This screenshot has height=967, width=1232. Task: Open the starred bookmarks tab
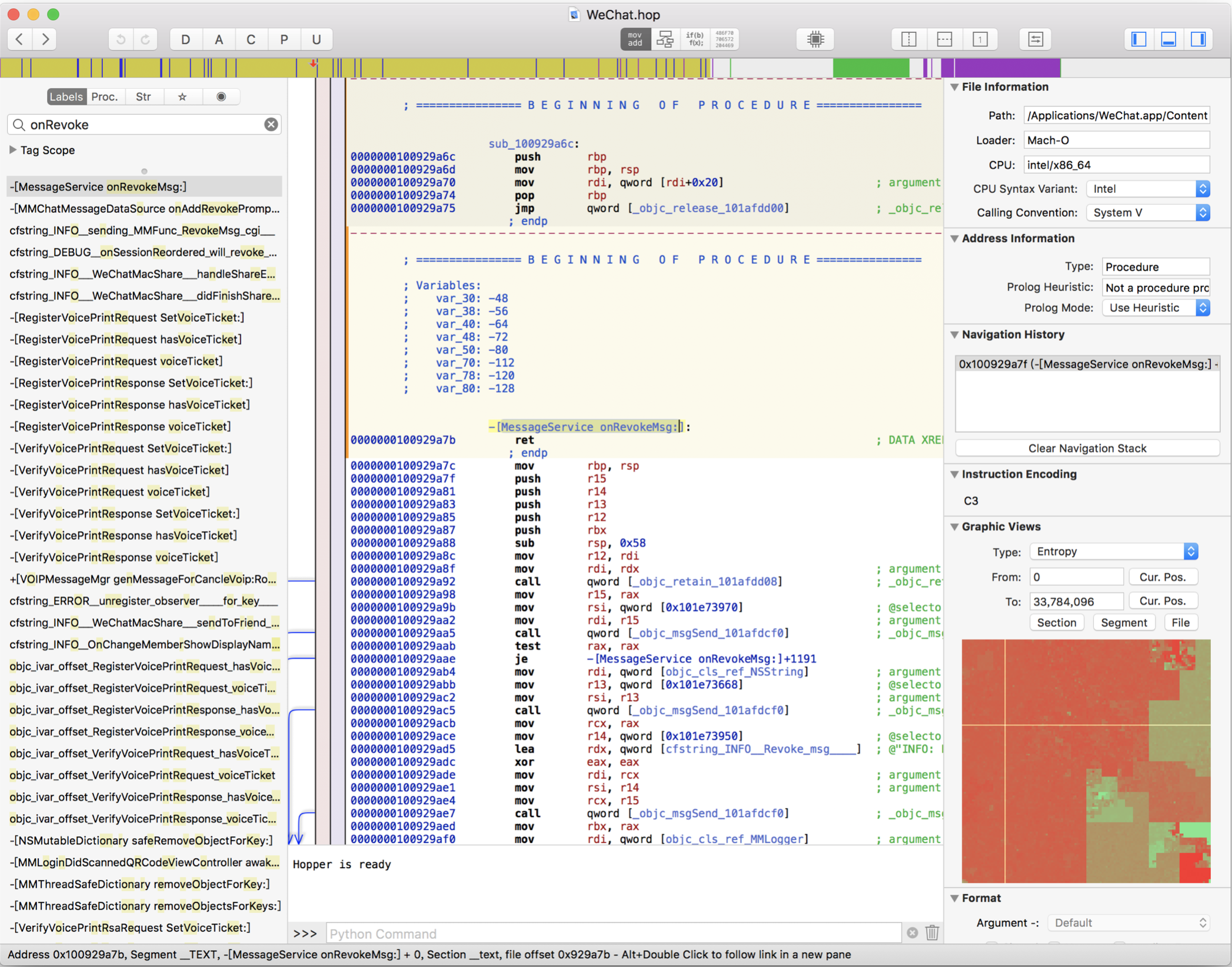pyautogui.click(x=182, y=96)
